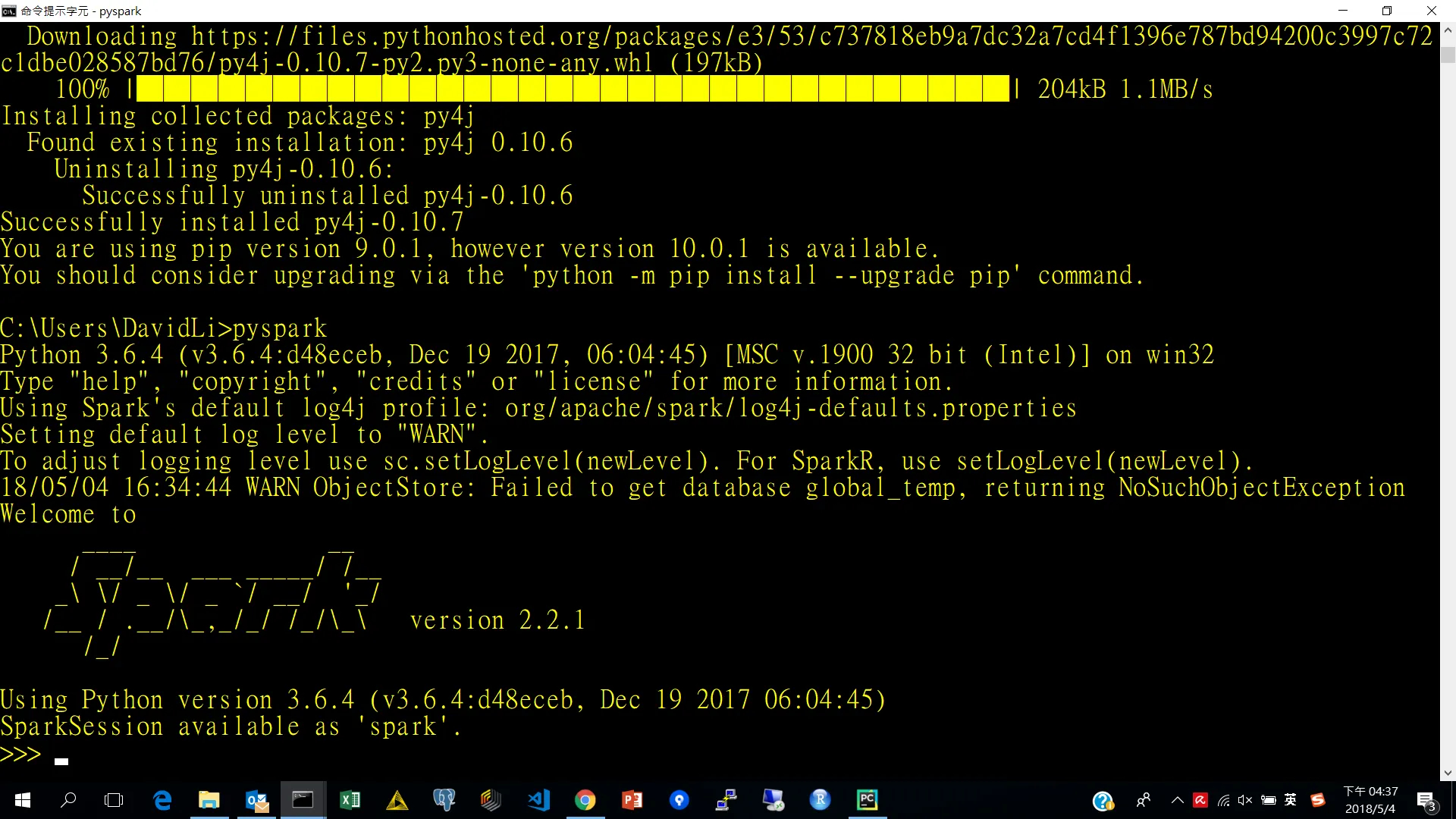
Task: Open the Wi-Fi network status icon
Action: [1223, 800]
